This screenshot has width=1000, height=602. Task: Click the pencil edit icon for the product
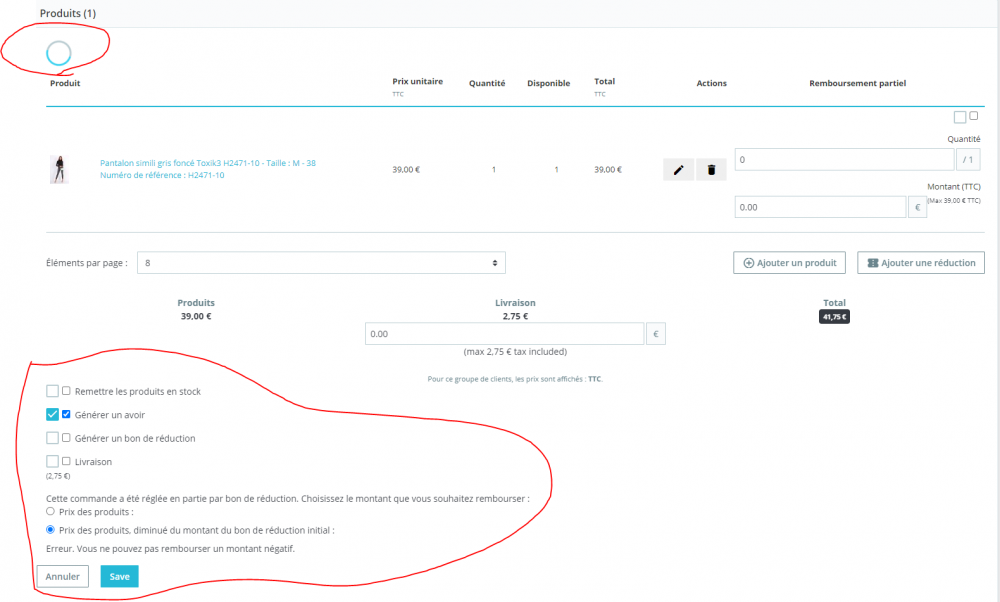tap(678, 170)
